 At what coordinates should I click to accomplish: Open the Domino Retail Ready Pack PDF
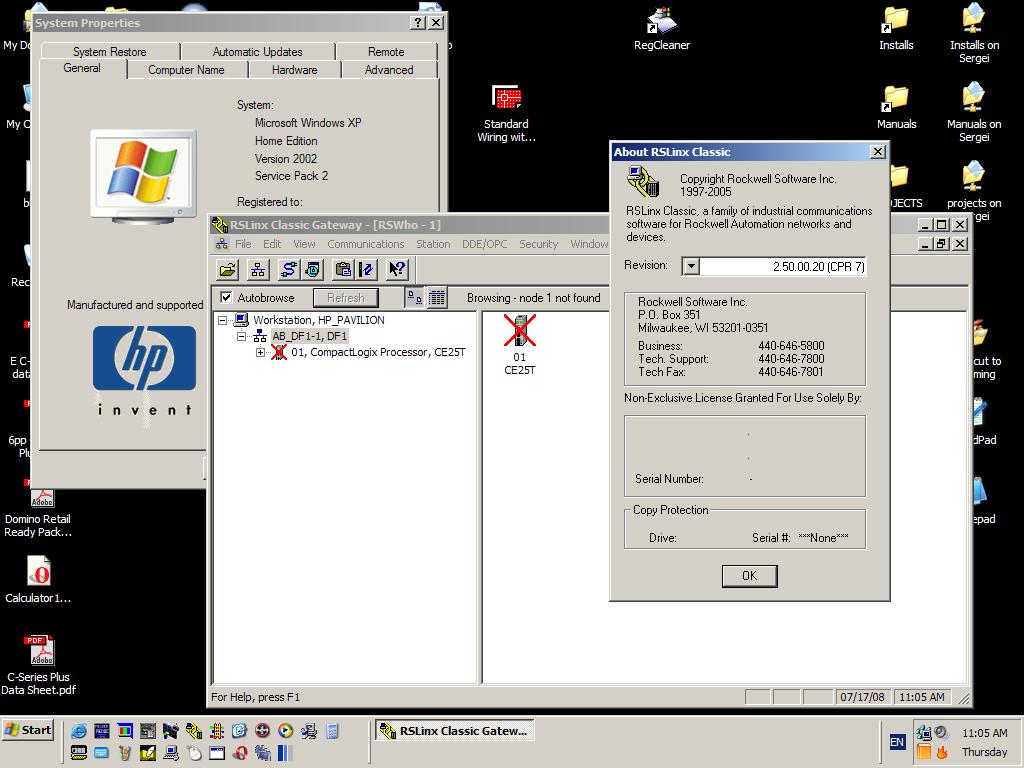tap(39, 515)
